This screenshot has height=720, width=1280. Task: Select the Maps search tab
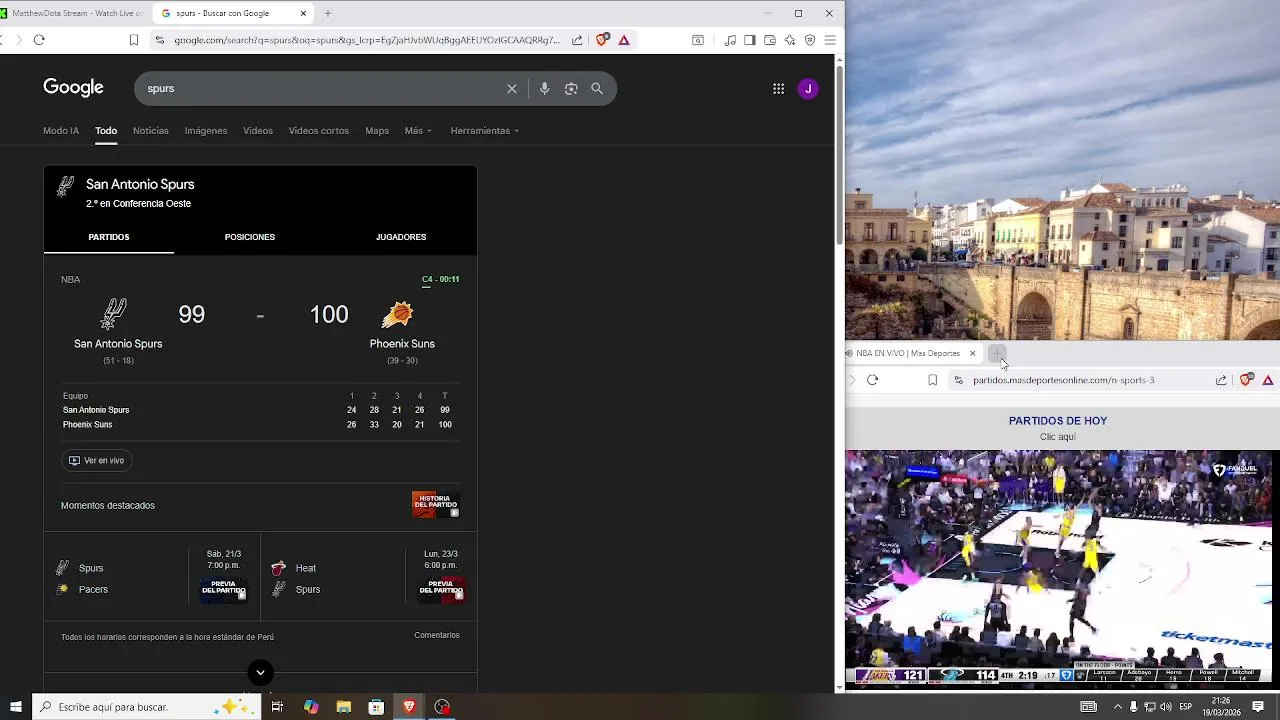click(377, 131)
